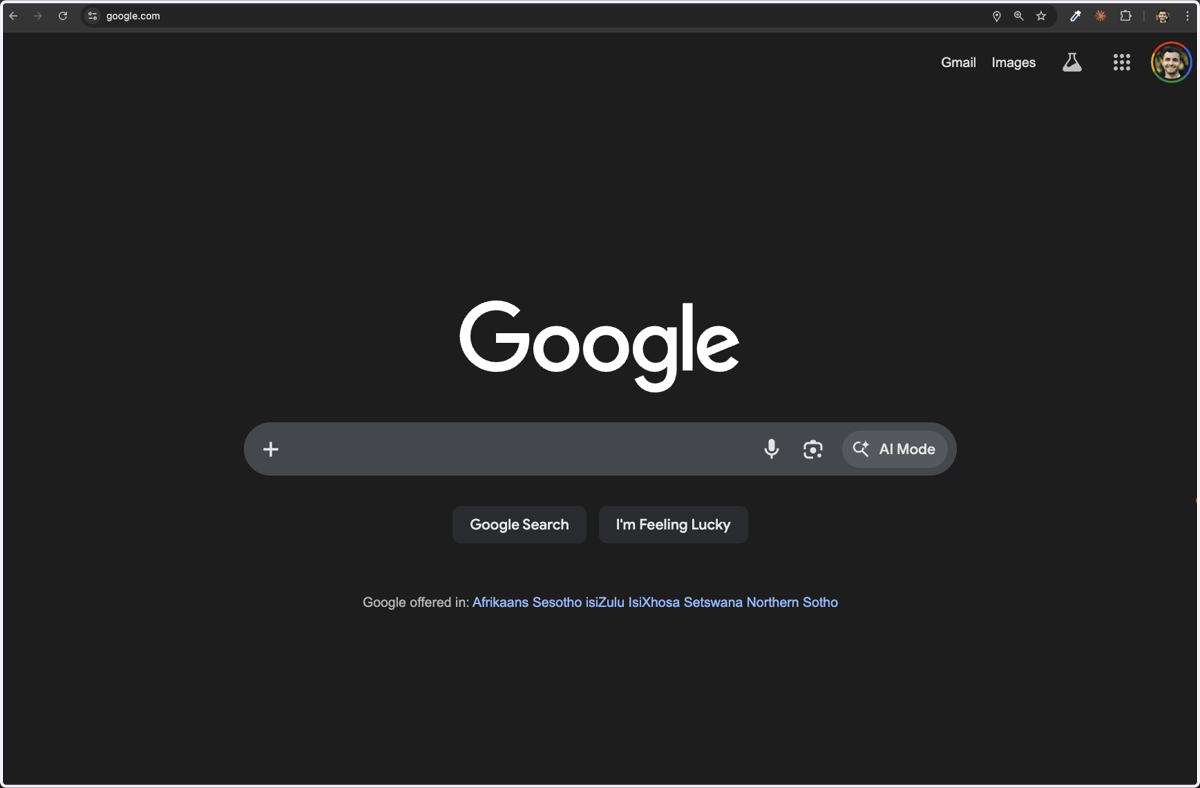Activate the eyedropper color picker extension
Image resolution: width=1200 pixels, height=788 pixels.
[x=1076, y=16]
